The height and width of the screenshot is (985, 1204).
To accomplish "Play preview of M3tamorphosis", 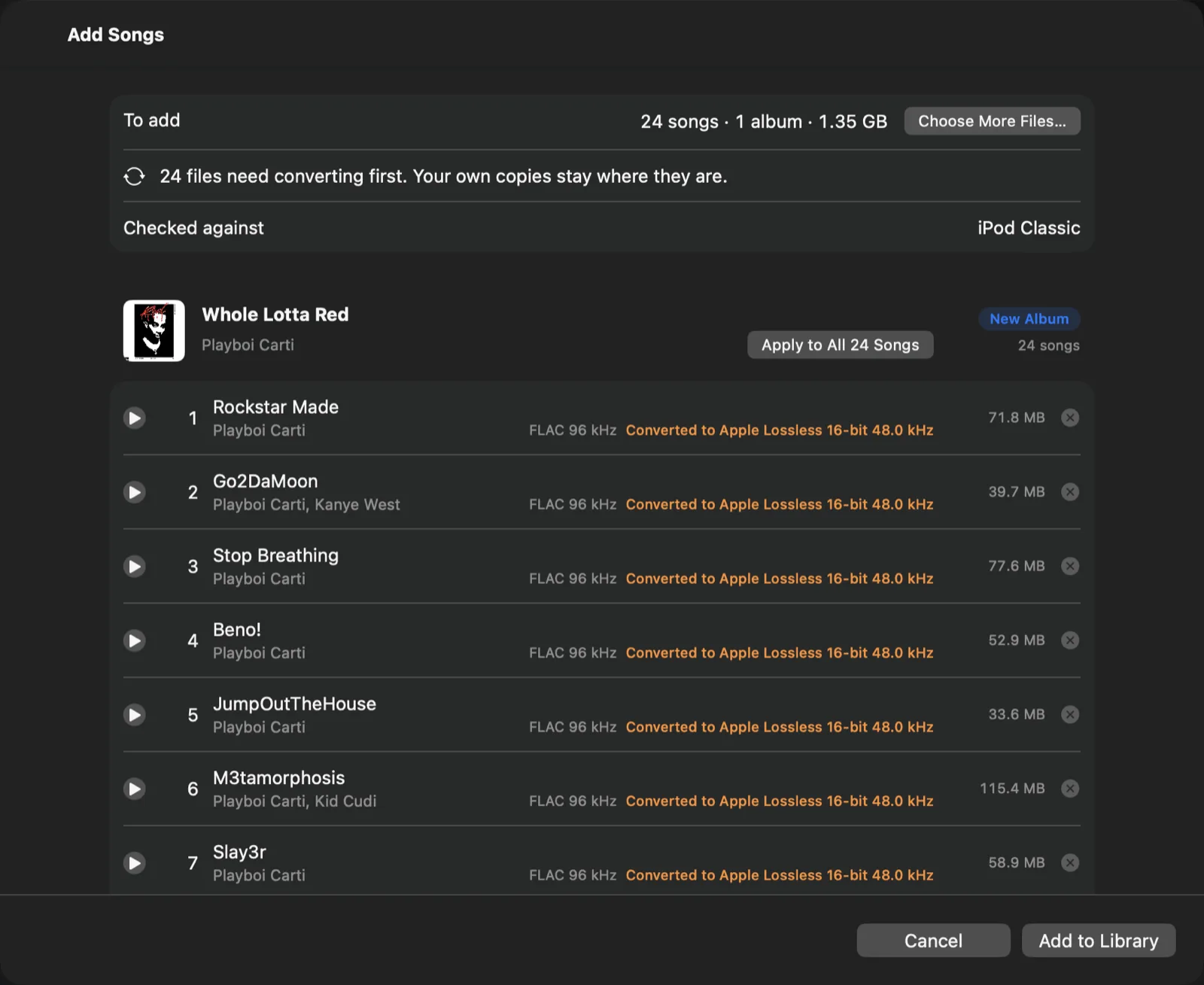I will [x=135, y=789].
